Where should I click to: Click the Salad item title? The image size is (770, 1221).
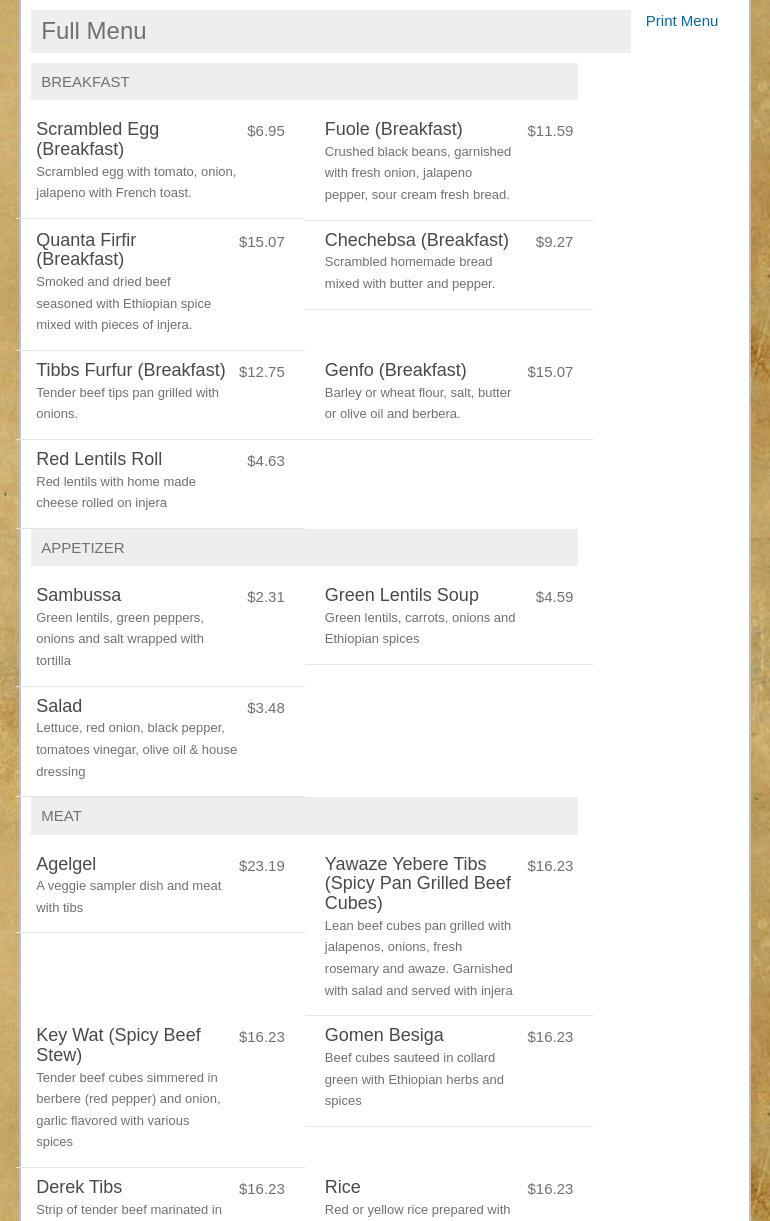(x=59, y=706)
